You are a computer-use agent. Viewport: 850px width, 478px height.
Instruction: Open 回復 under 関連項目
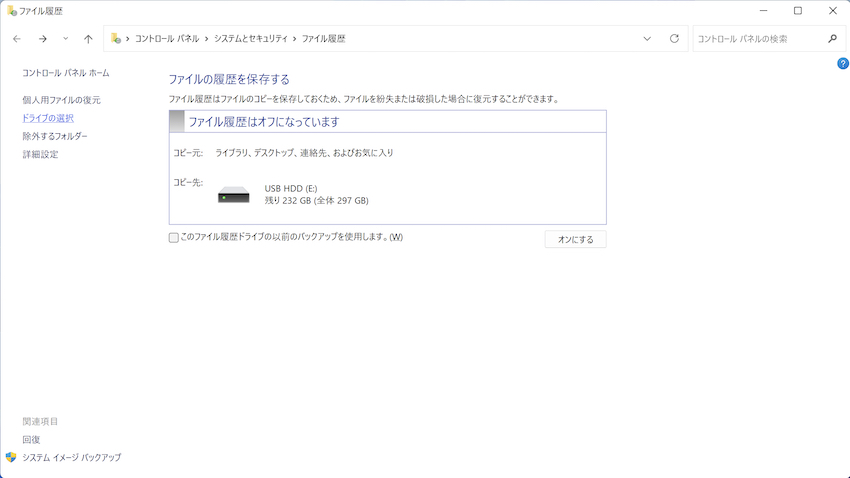pos(31,440)
